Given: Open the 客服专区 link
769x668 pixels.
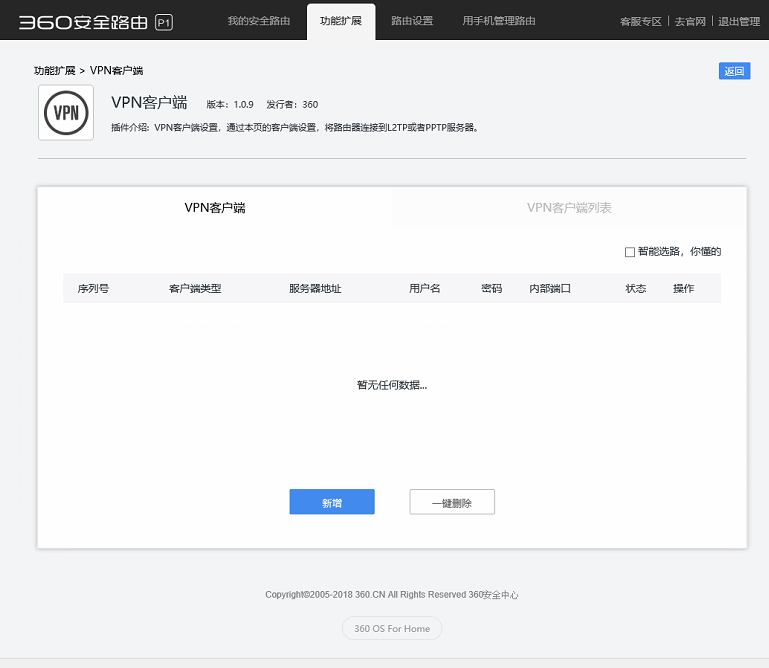Looking at the screenshot, I should 641,22.
